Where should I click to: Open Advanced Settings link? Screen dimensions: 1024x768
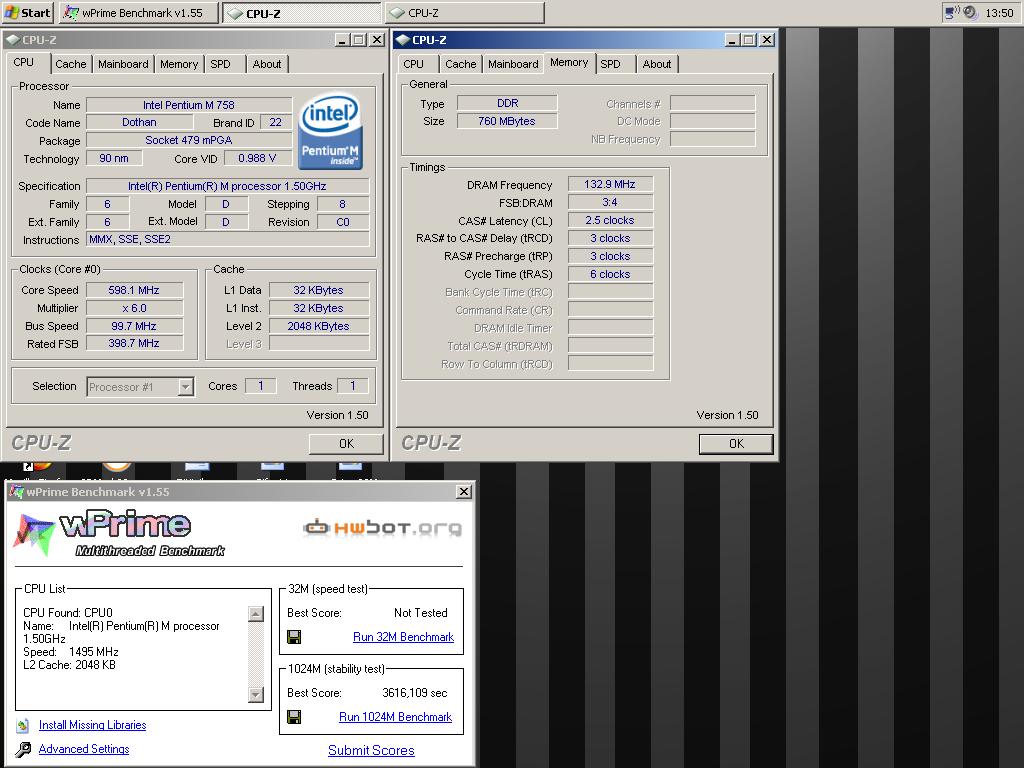click(x=84, y=749)
